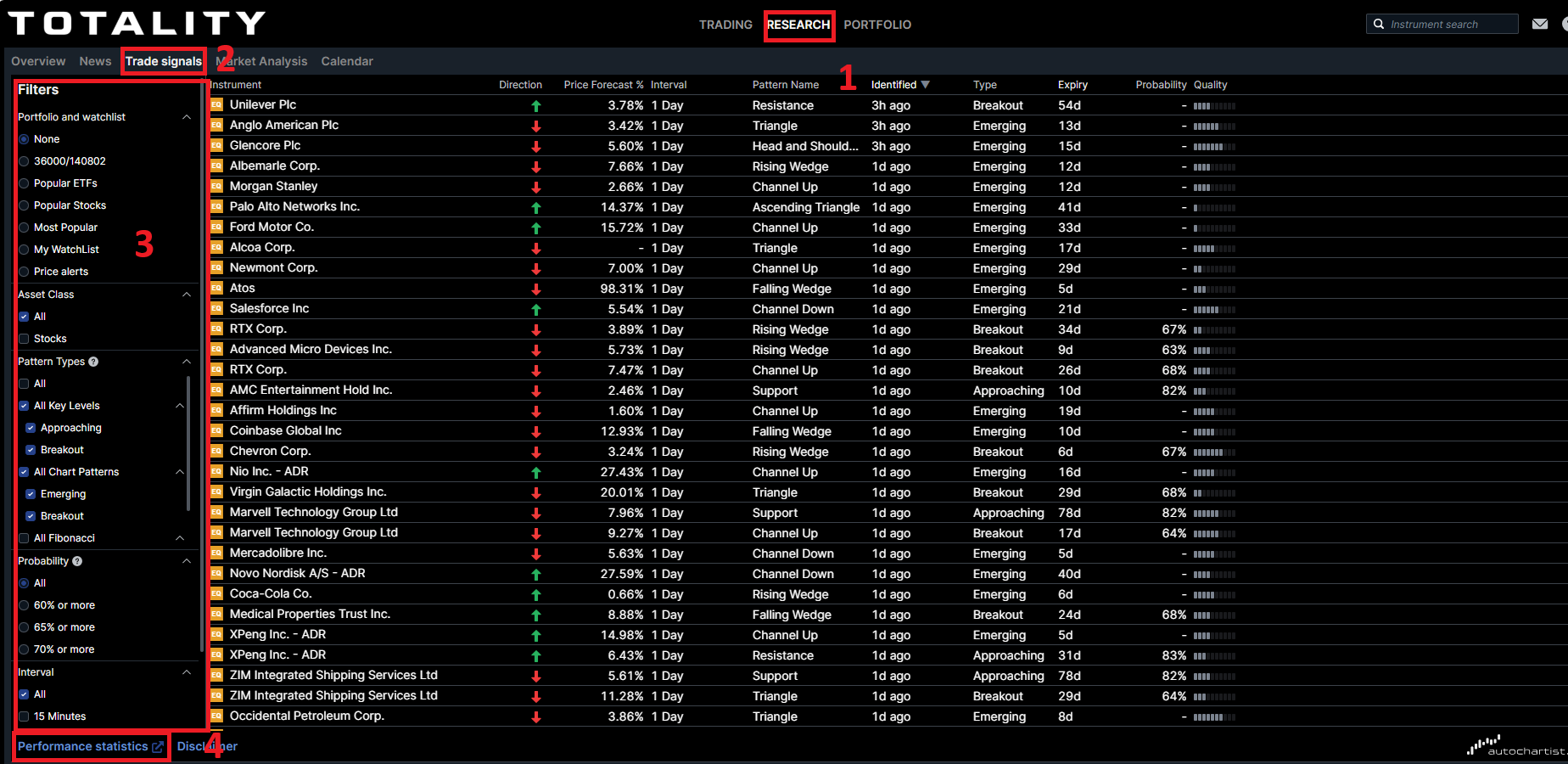
Task: Toggle the All Key Levels checkbox
Action: [24, 406]
